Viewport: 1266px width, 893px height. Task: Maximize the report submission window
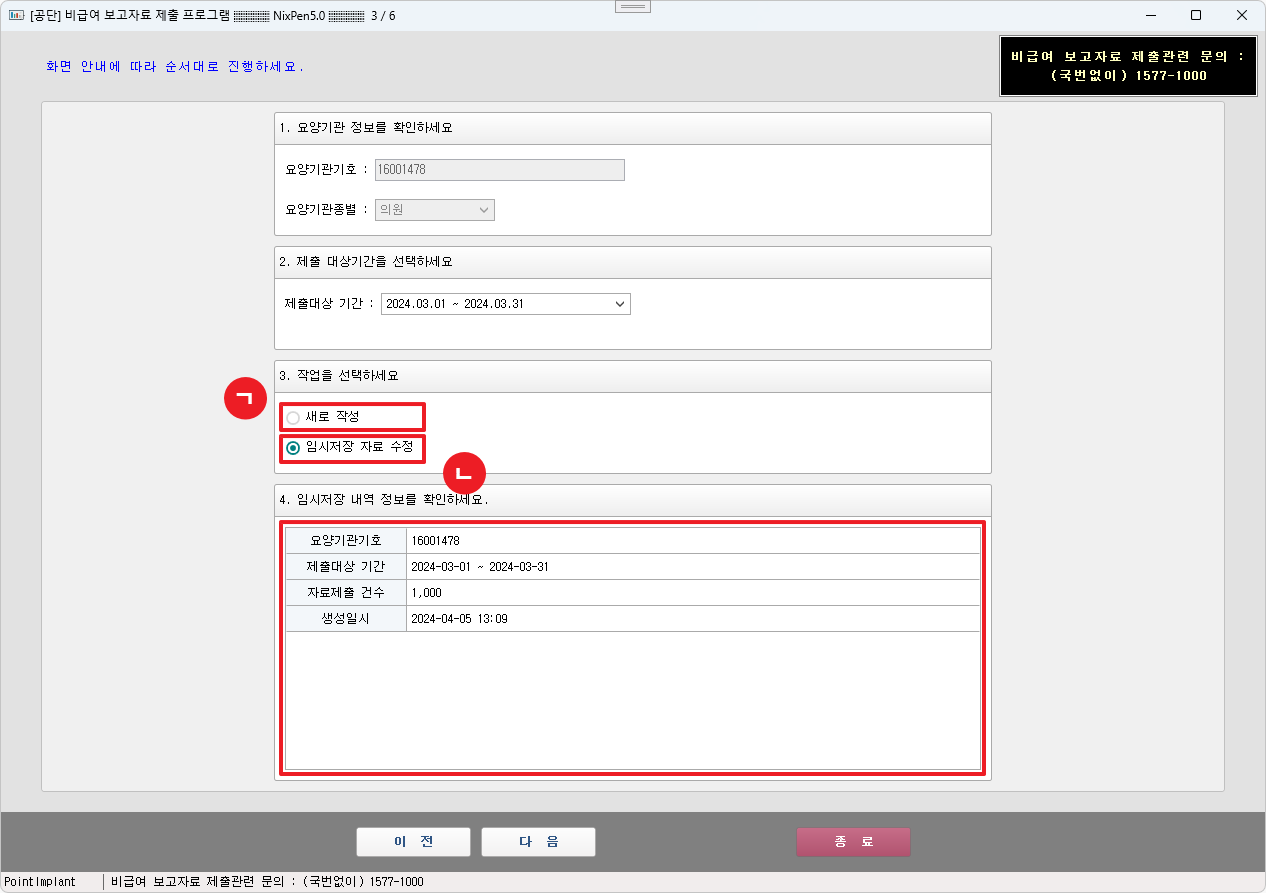[1196, 15]
